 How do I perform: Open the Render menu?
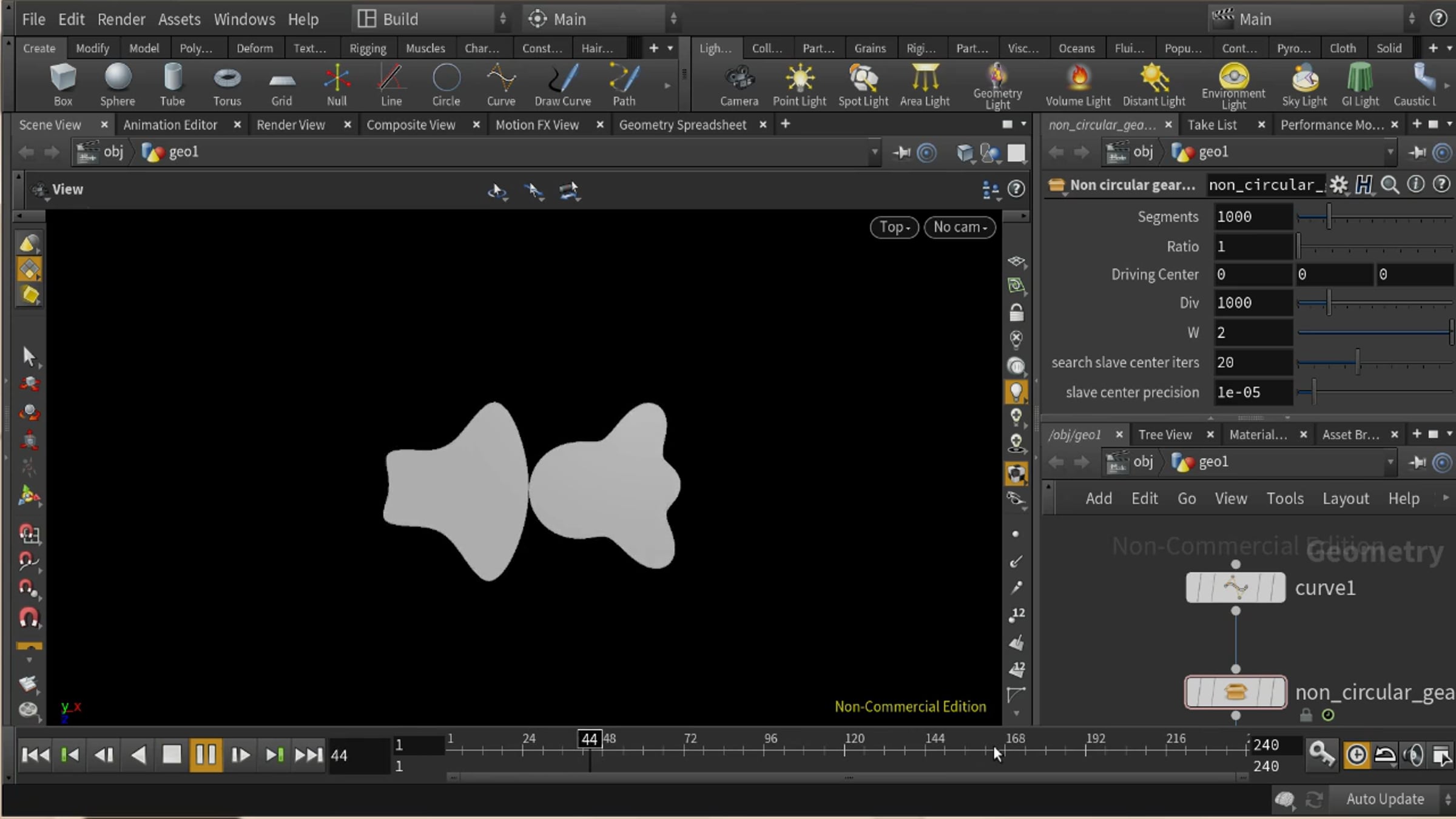click(121, 19)
